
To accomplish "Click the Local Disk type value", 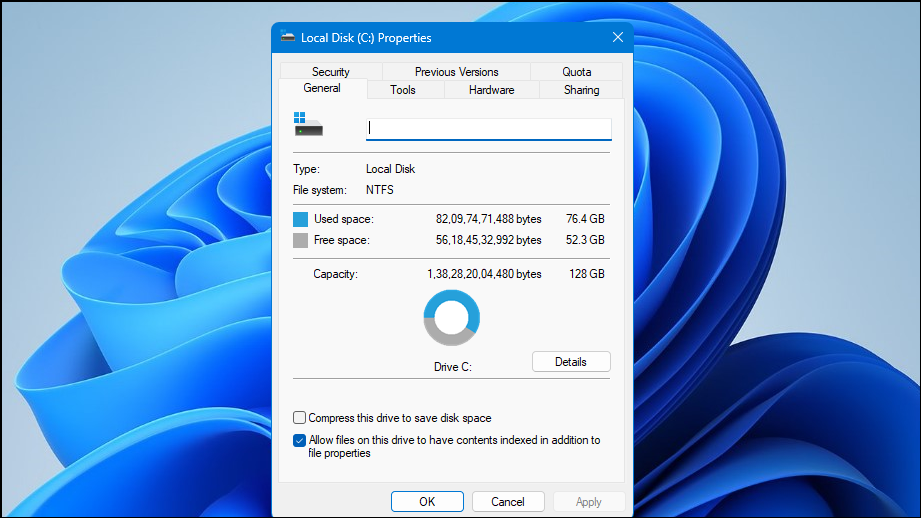I will [390, 169].
